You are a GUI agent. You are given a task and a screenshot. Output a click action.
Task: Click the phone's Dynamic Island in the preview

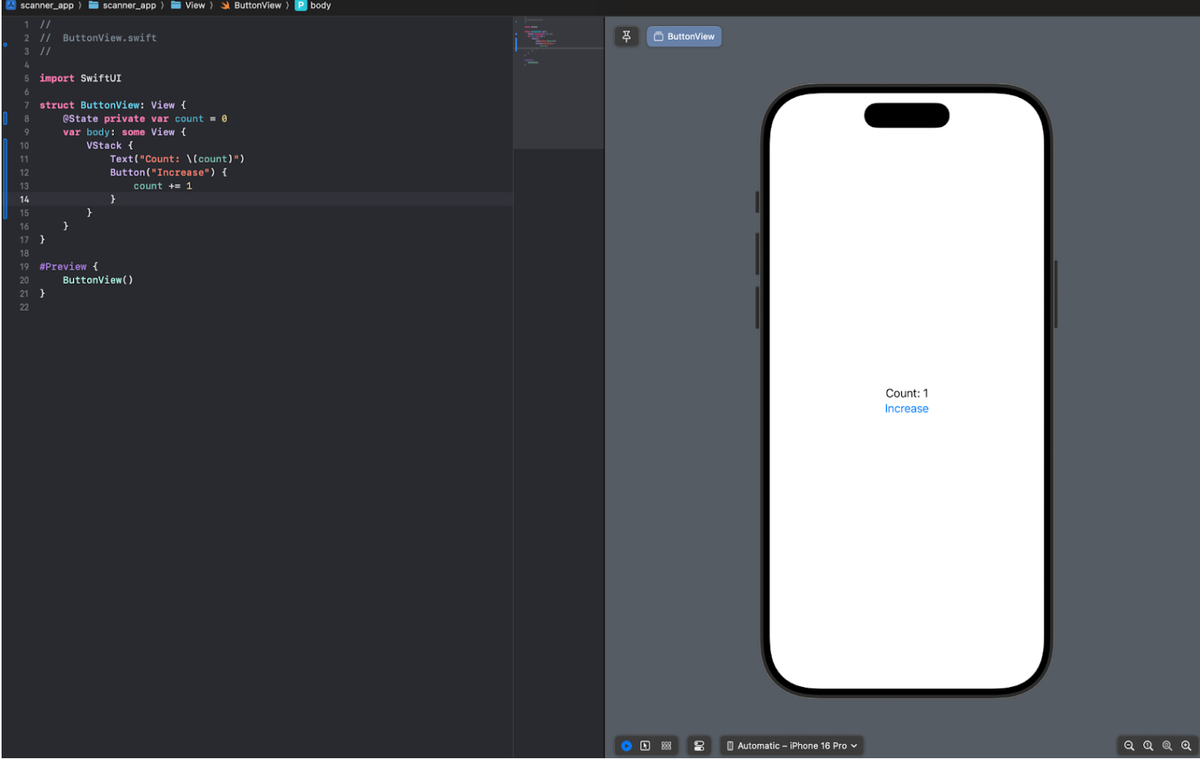point(906,115)
